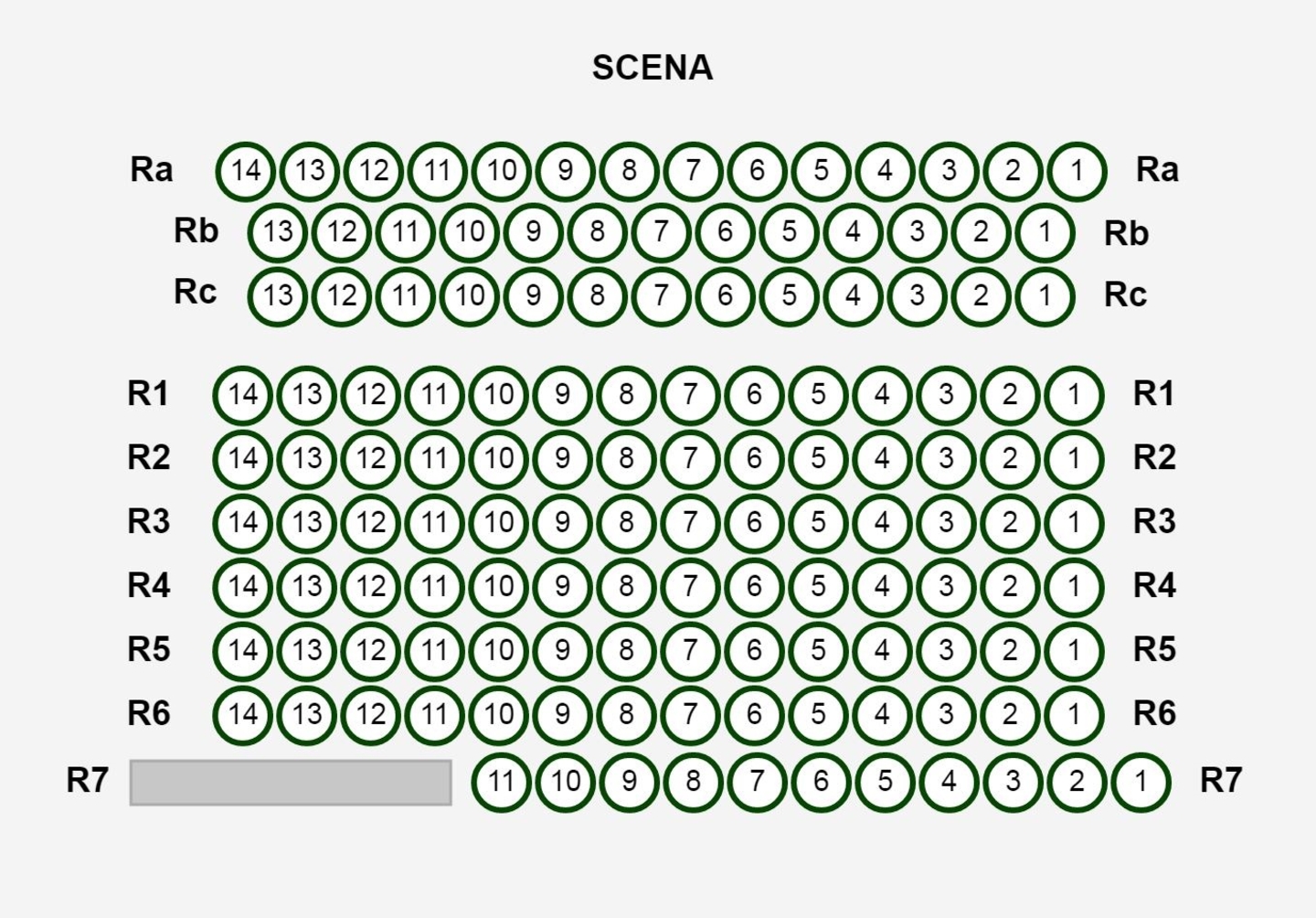The width and height of the screenshot is (1316, 918).
Task: Pick seat 13 in row Rb
Action: click(277, 232)
